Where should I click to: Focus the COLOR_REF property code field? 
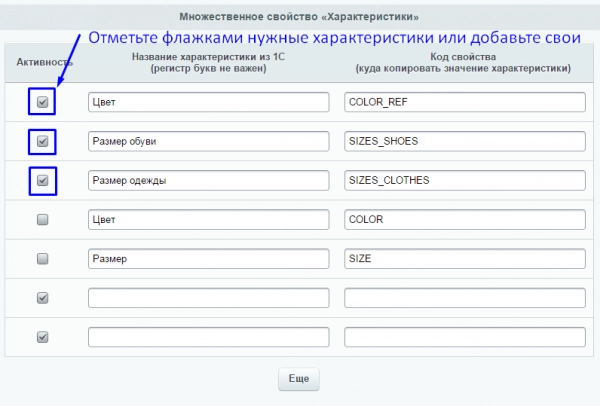465,102
